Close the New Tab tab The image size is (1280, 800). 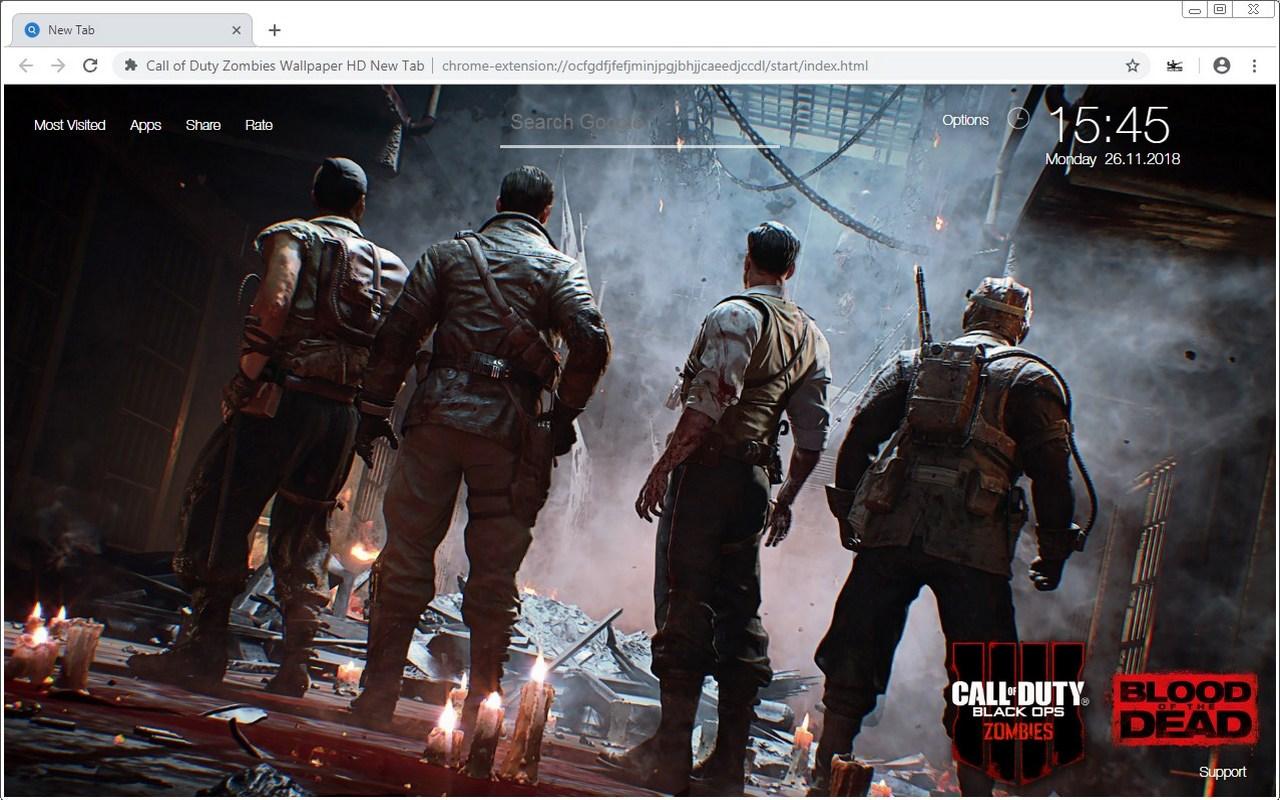point(236,30)
